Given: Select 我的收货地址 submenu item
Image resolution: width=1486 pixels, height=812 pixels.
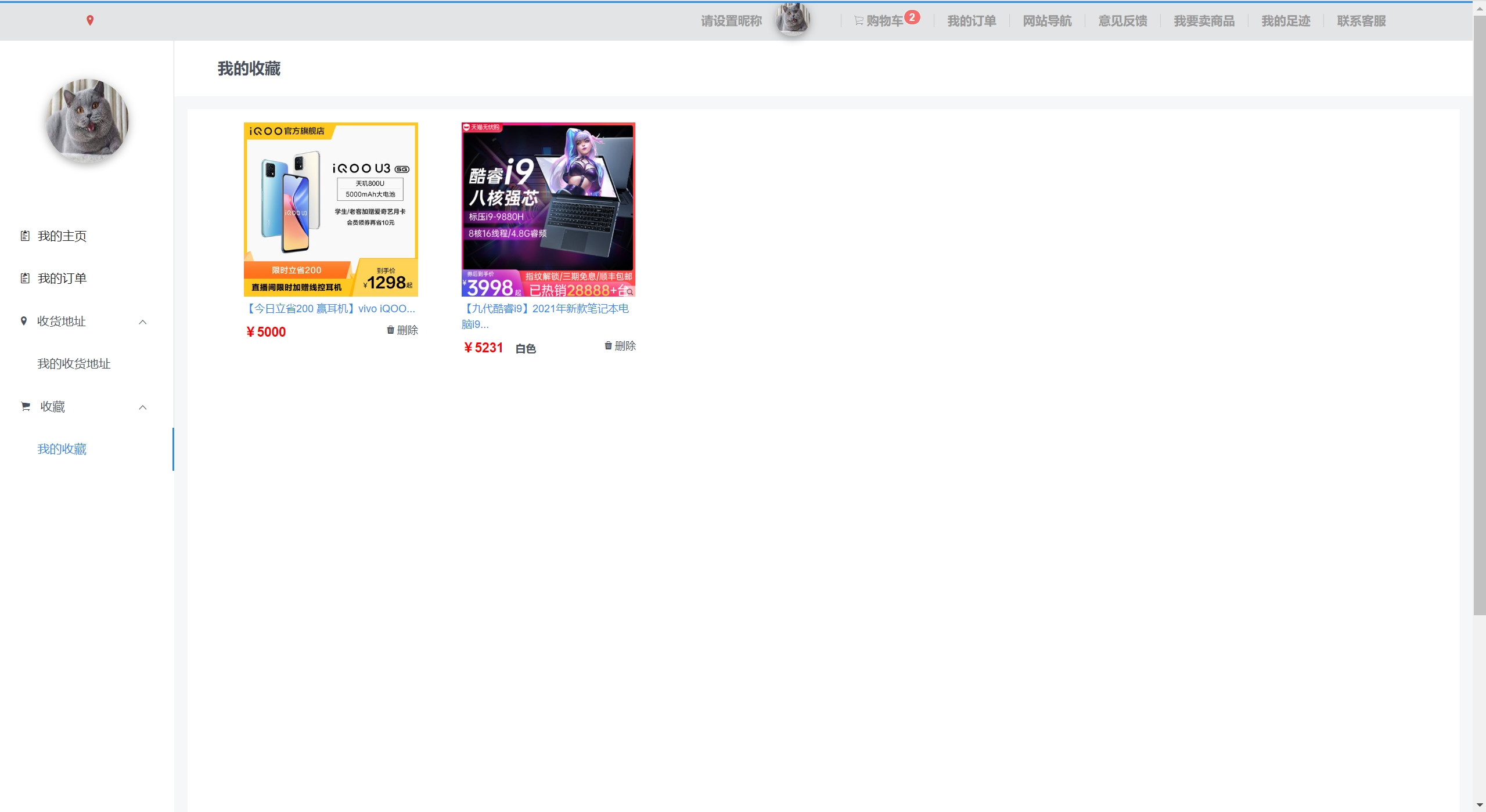Looking at the screenshot, I should pyautogui.click(x=74, y=363).
